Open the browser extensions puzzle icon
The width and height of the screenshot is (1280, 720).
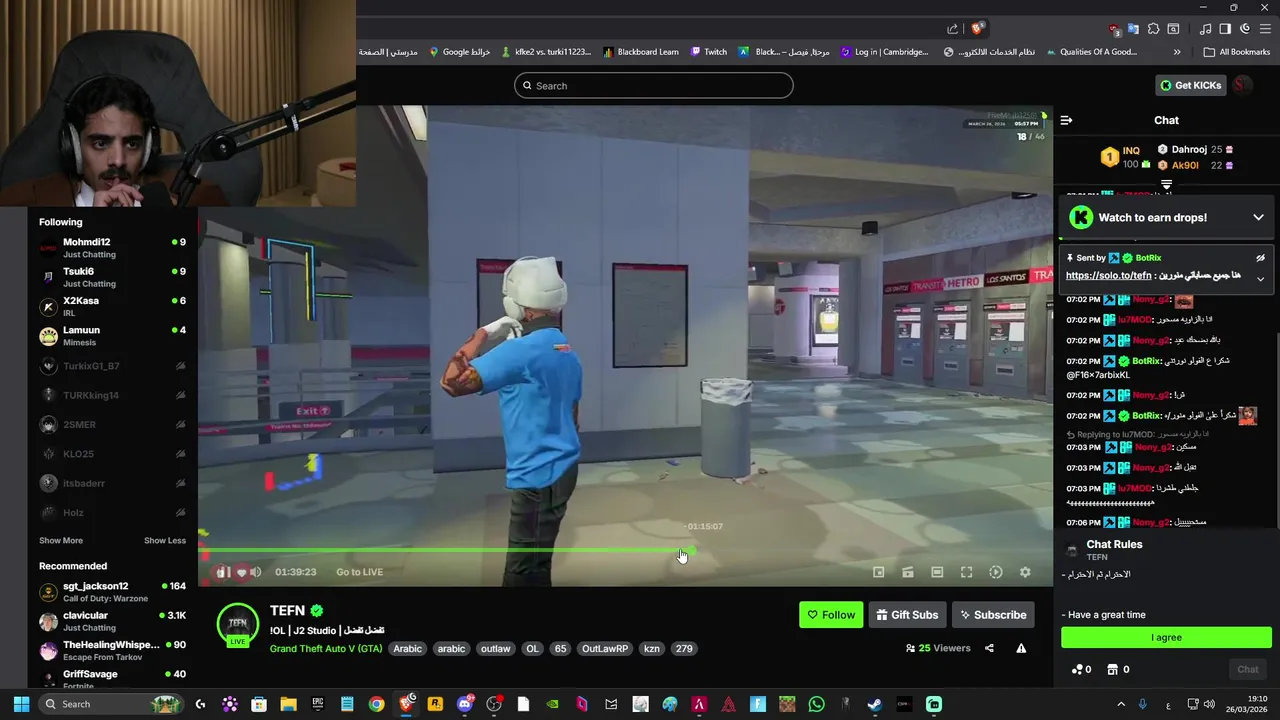coord(1153,29)
